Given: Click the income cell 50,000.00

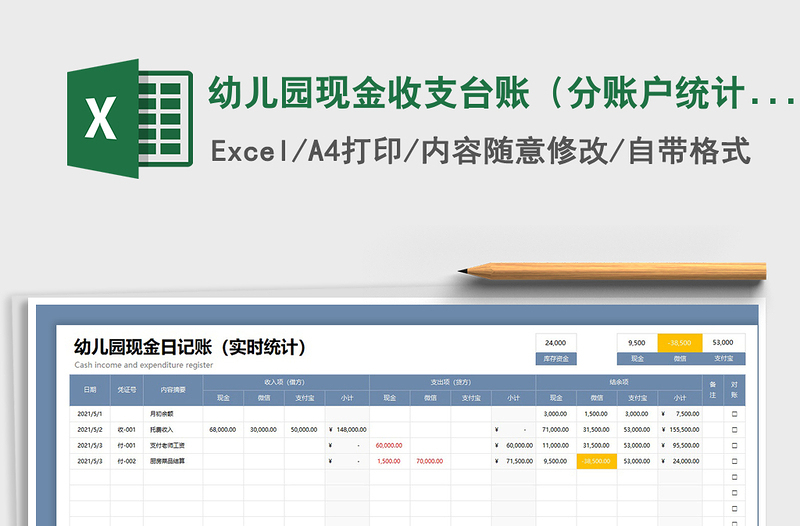Looking at the screenshot, I should pos(304,430).
